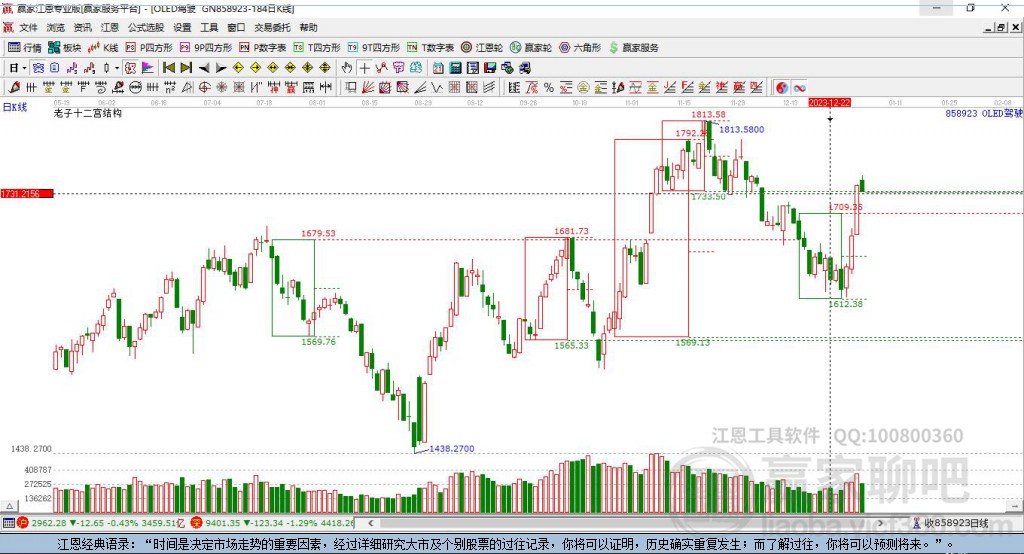The width and height of the screenshot is (1024, 554).
Task: Open the 江恩轮 wheel tool
Action: 482,48
